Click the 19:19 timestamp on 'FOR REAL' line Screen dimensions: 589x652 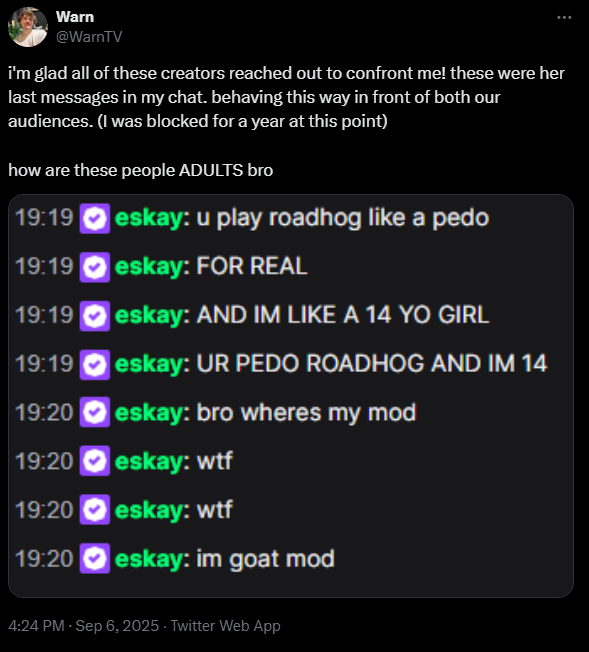[x=44, y=266]
